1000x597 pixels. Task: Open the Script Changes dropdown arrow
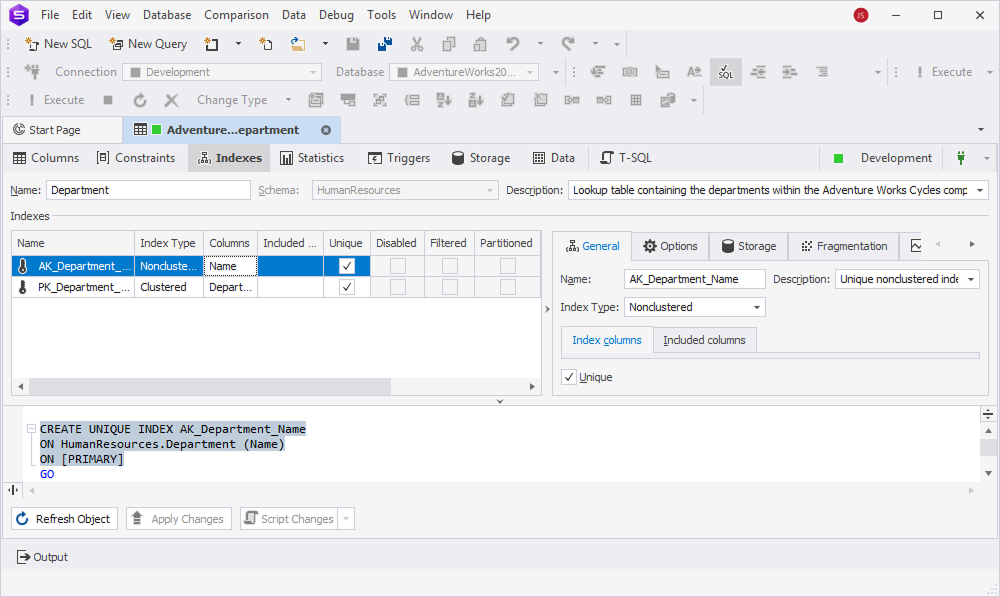346,519
